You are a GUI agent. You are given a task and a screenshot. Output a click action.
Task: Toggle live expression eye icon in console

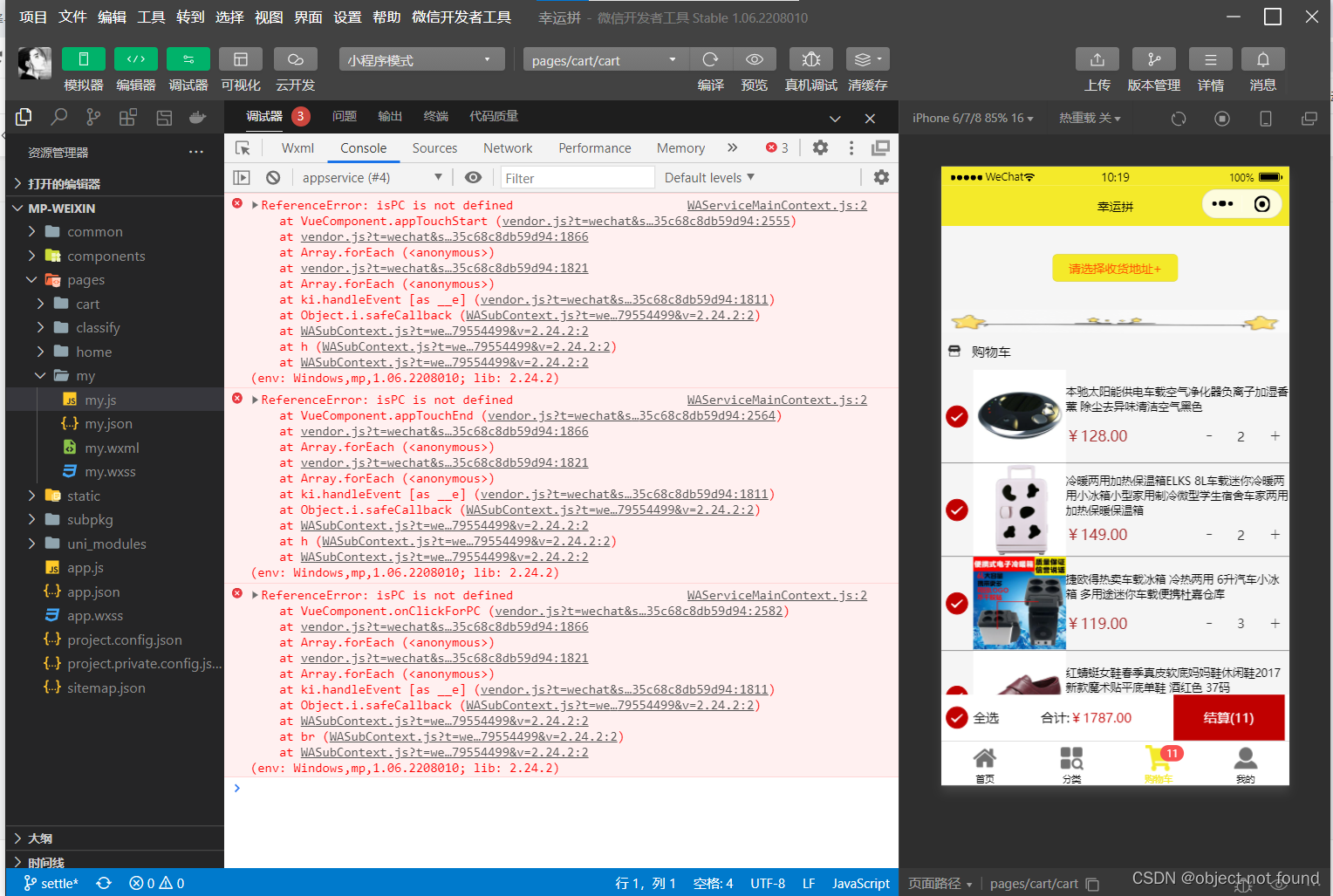pos(473,178)
